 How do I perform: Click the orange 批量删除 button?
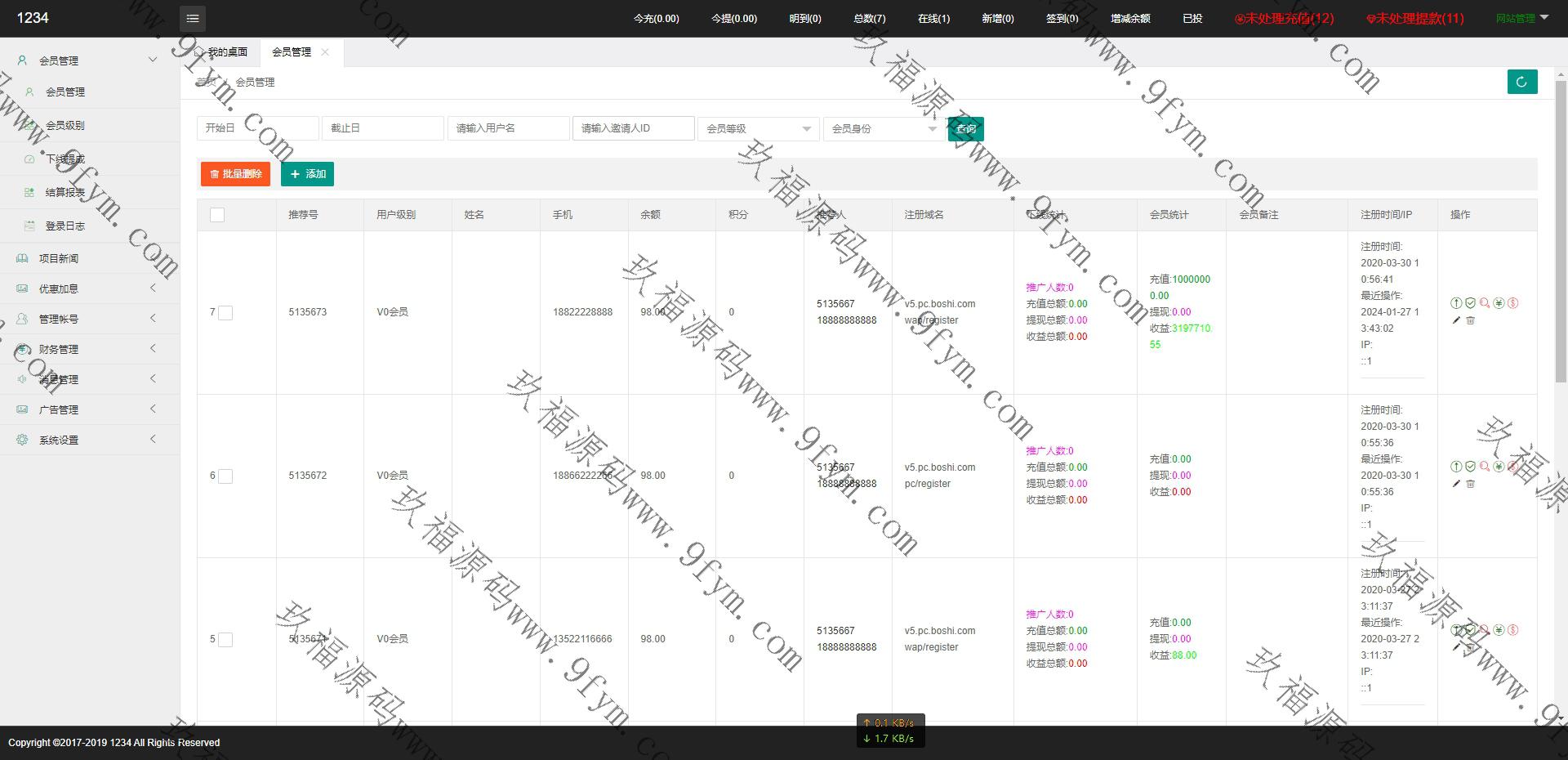tap(235, 174)
